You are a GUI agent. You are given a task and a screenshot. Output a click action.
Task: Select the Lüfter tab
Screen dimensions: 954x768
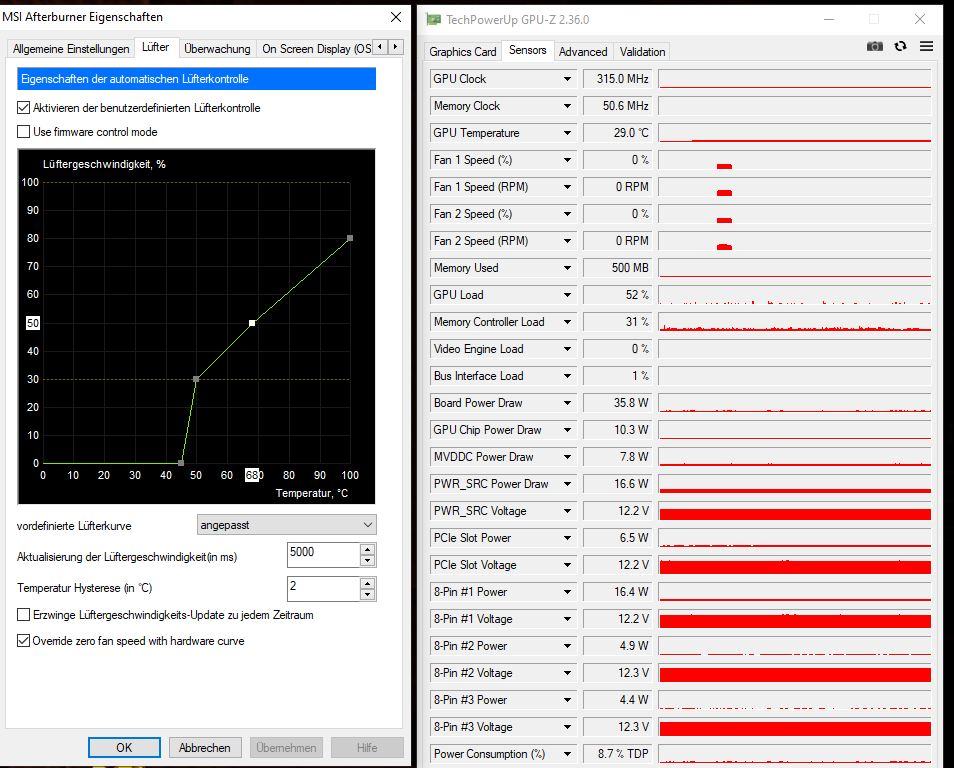(x=156, y=47)
